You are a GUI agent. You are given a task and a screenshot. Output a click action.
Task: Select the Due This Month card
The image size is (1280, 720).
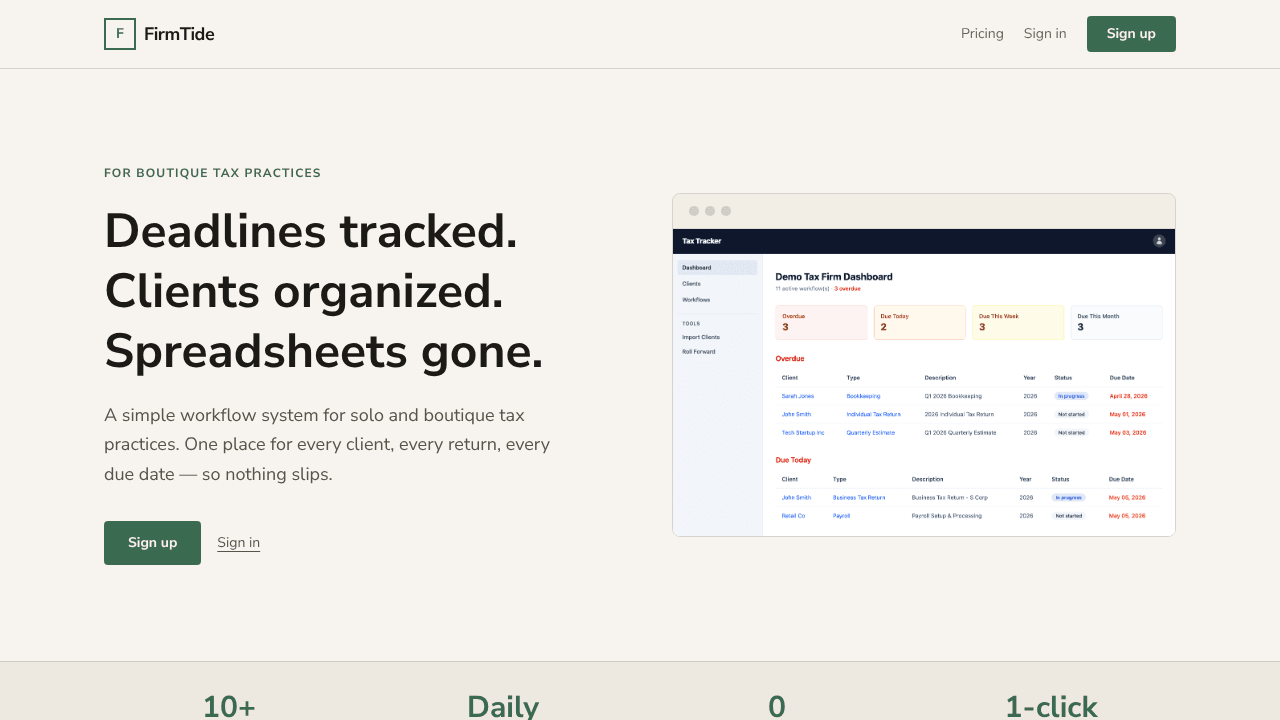pyautogui.click(x=1116, y=322)
